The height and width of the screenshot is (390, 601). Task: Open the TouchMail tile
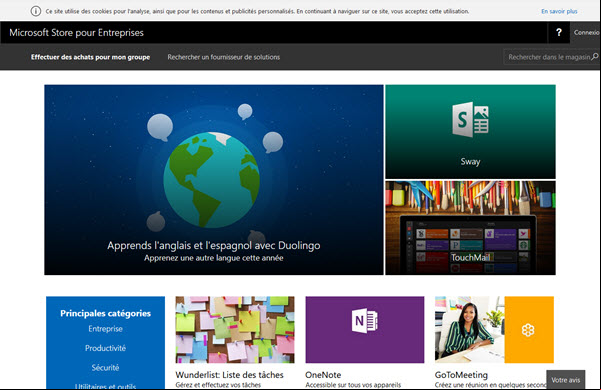click(470, 228)
